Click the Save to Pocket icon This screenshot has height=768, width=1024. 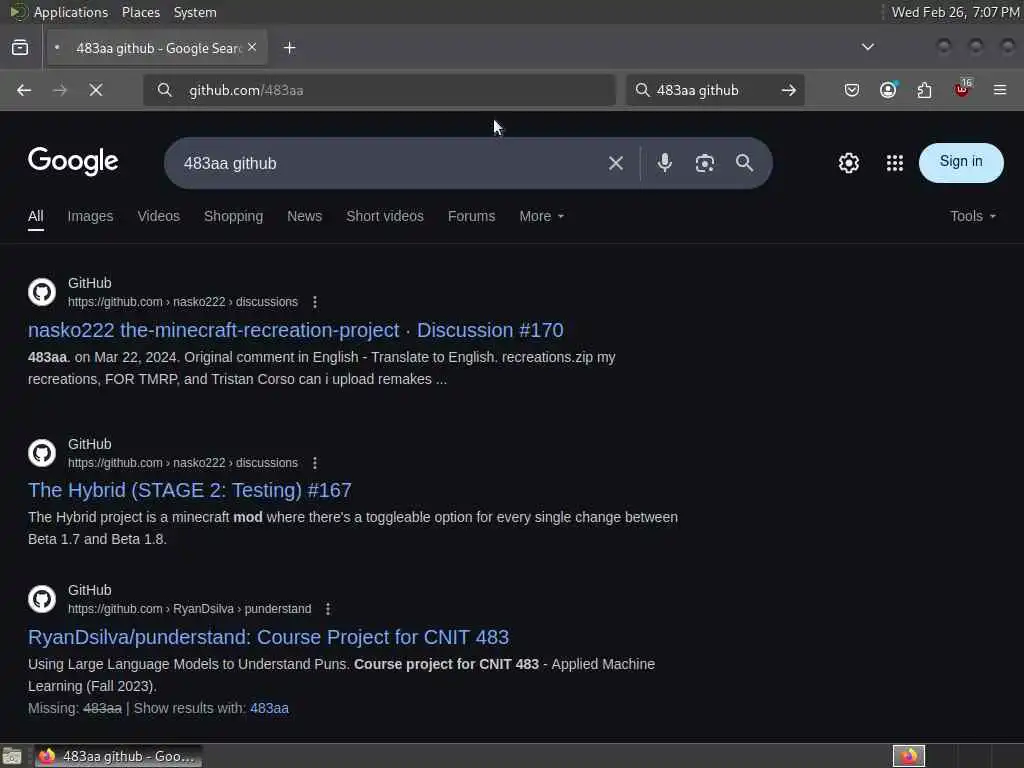(x=852, y=90)
